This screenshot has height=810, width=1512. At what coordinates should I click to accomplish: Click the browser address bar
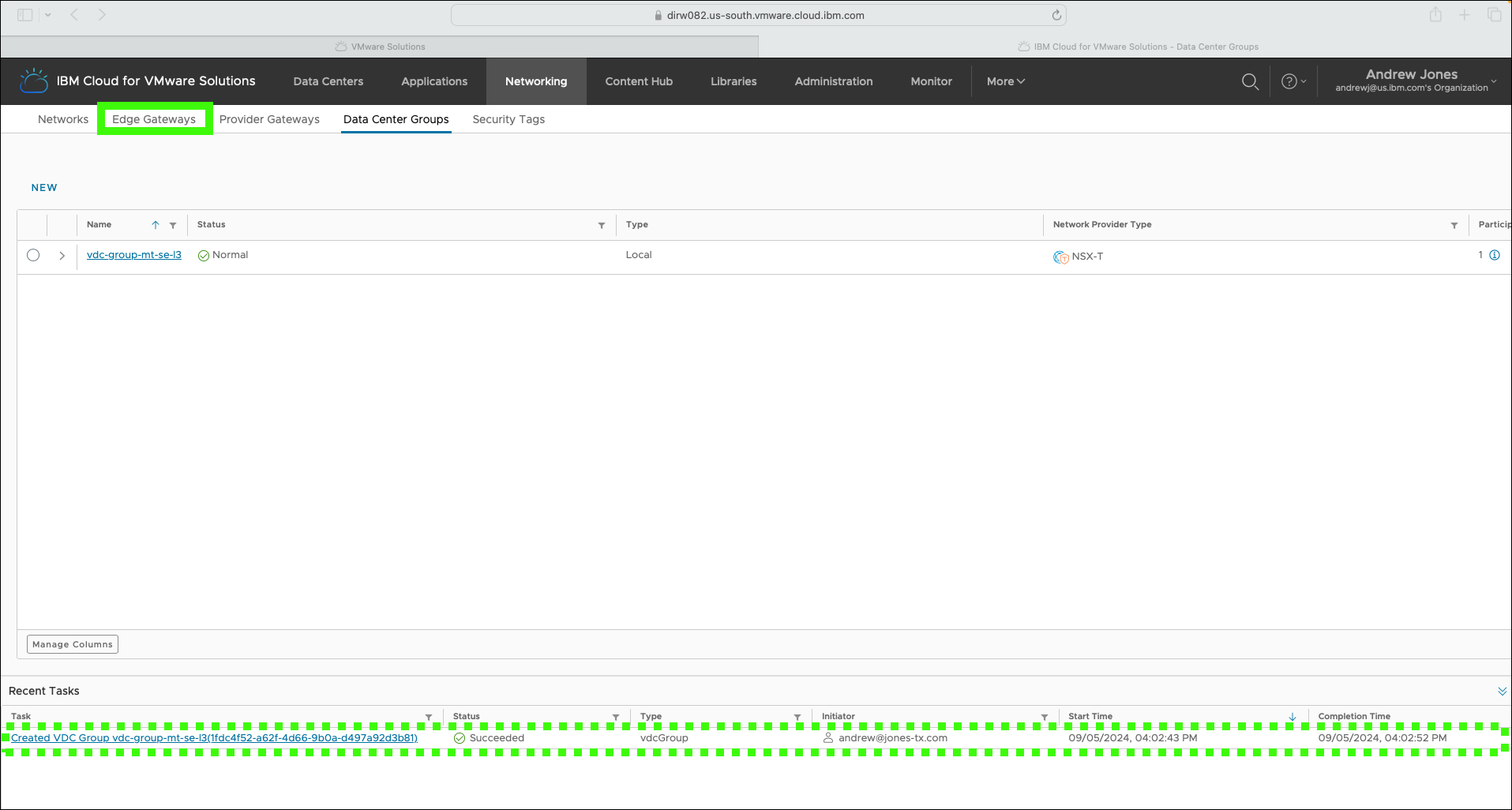[759, 15]
